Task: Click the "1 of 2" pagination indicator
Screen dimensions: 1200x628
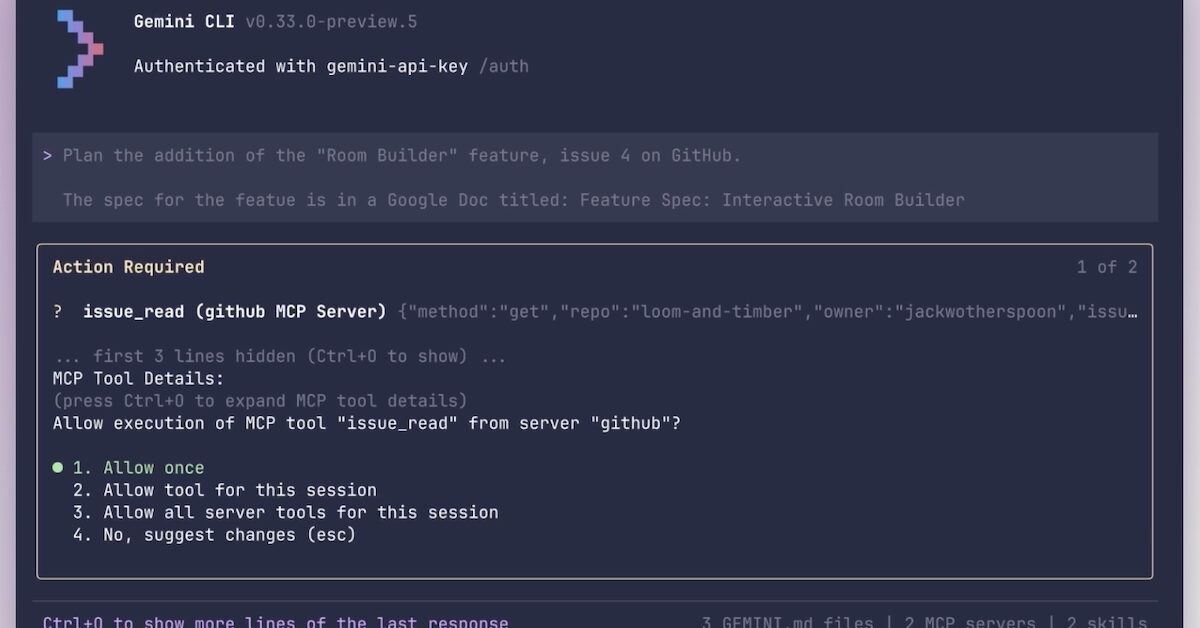Action: coord(1106,266)
